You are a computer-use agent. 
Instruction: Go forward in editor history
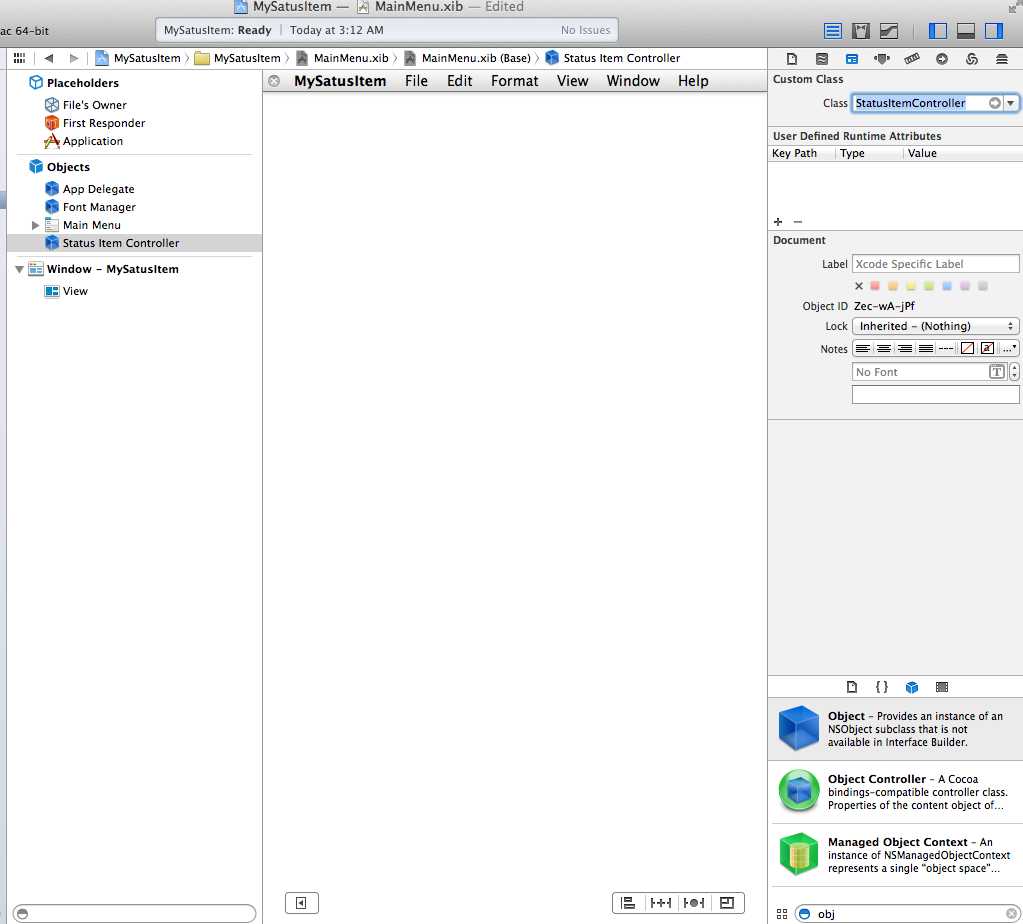point(74,58)
